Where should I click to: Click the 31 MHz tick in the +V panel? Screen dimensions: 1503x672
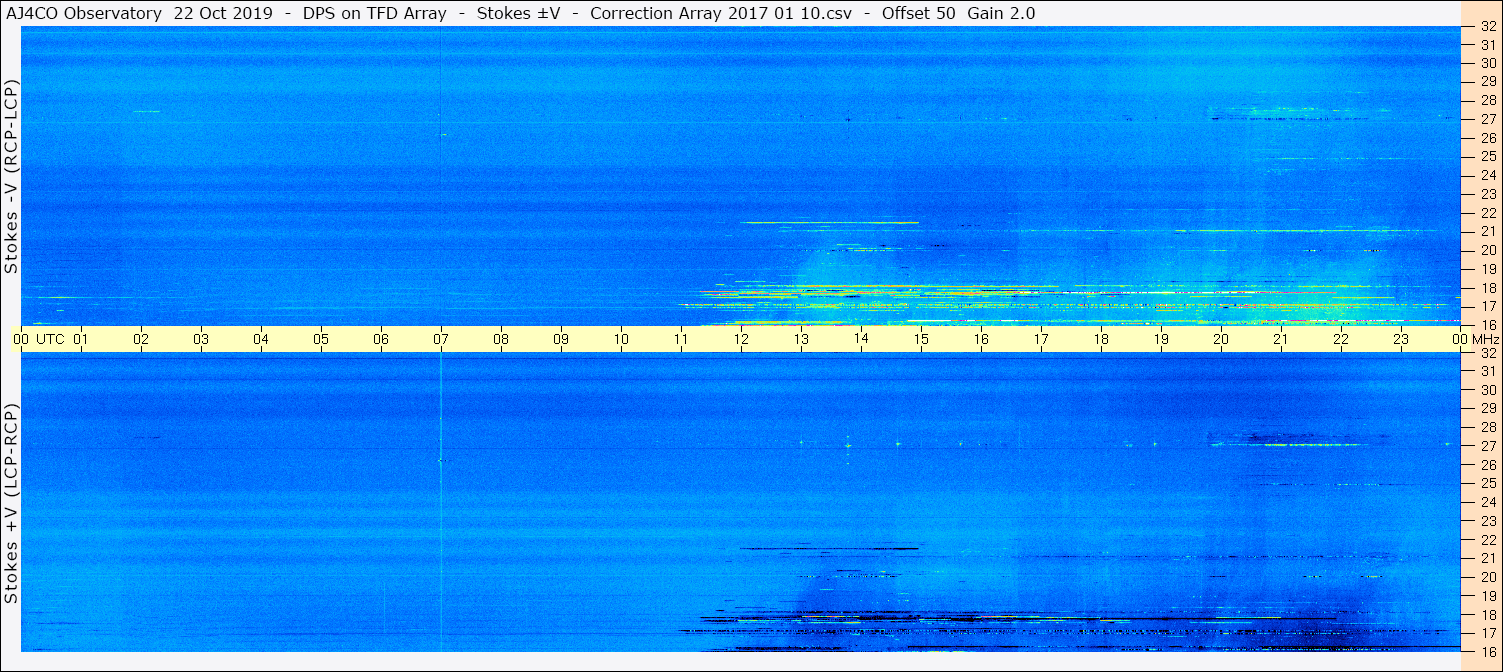coord(1488,371)
